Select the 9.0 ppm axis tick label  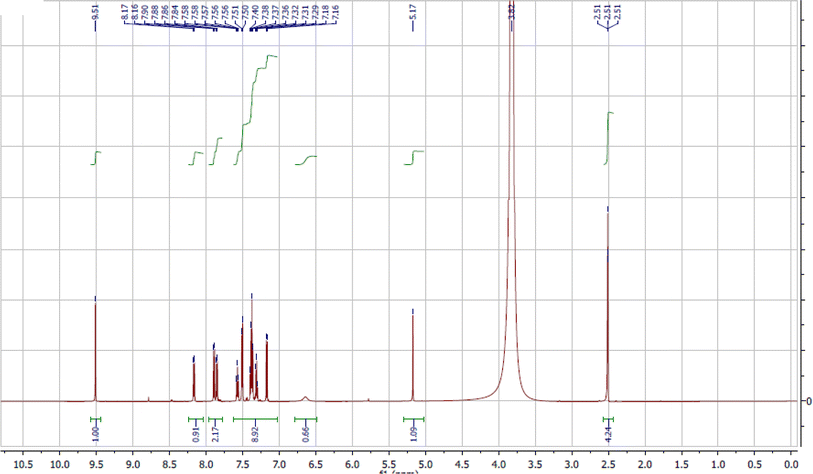[x=133, y=464]
